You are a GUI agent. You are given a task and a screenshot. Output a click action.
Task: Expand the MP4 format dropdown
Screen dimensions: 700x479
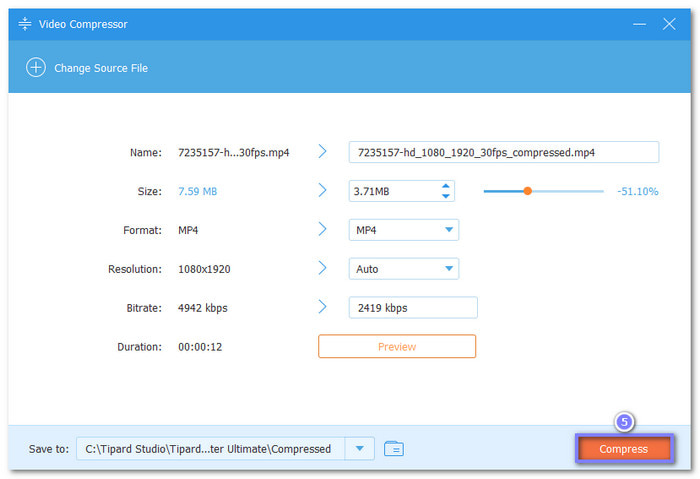447,230
